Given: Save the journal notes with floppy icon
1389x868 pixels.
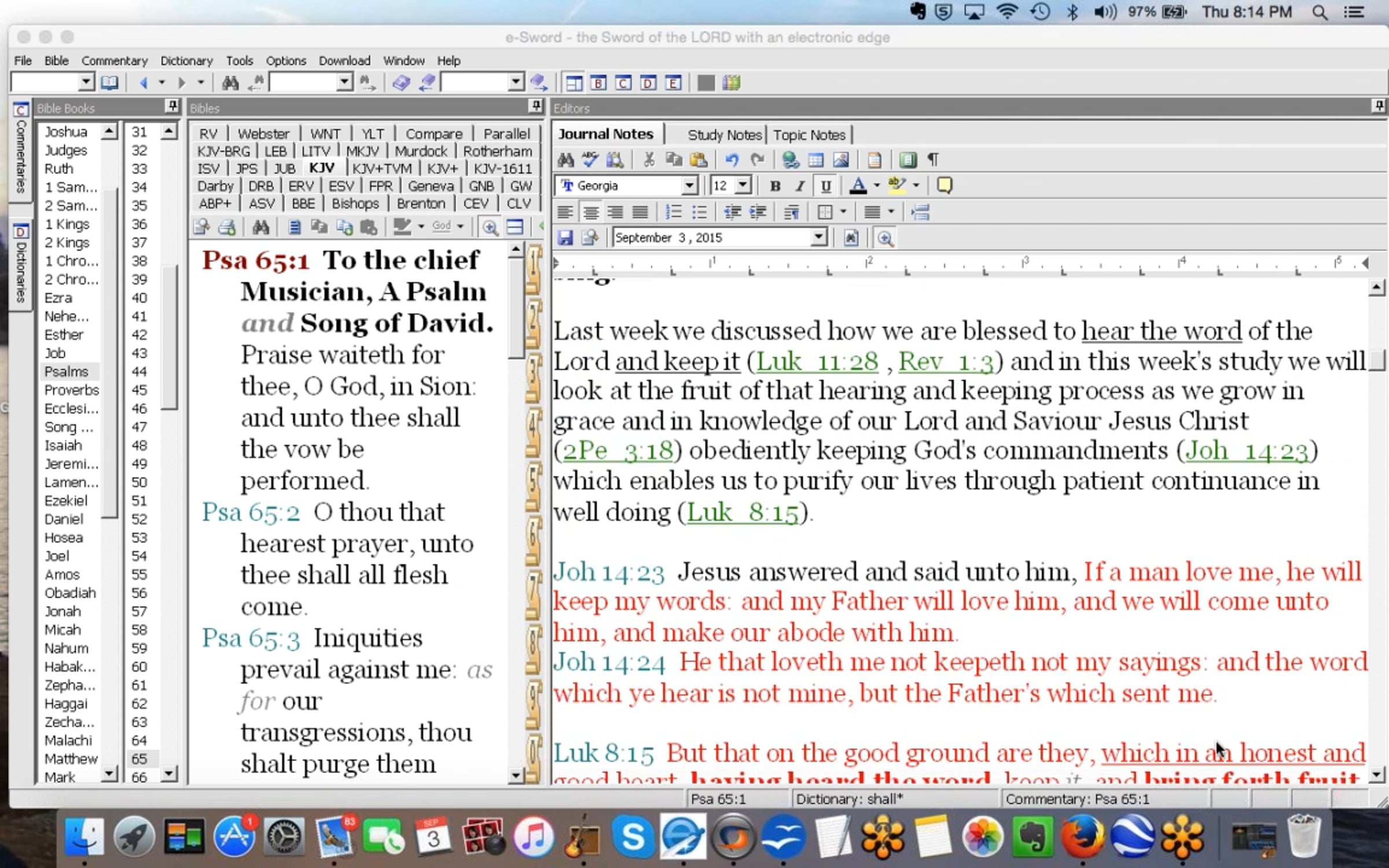Looking at the screenshot, I should tap(565, 238).
